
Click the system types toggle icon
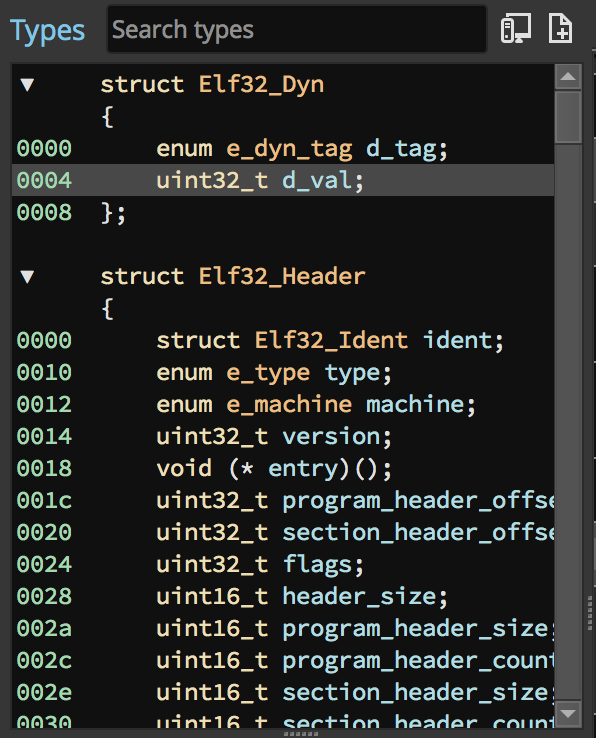tap(515, 29)
